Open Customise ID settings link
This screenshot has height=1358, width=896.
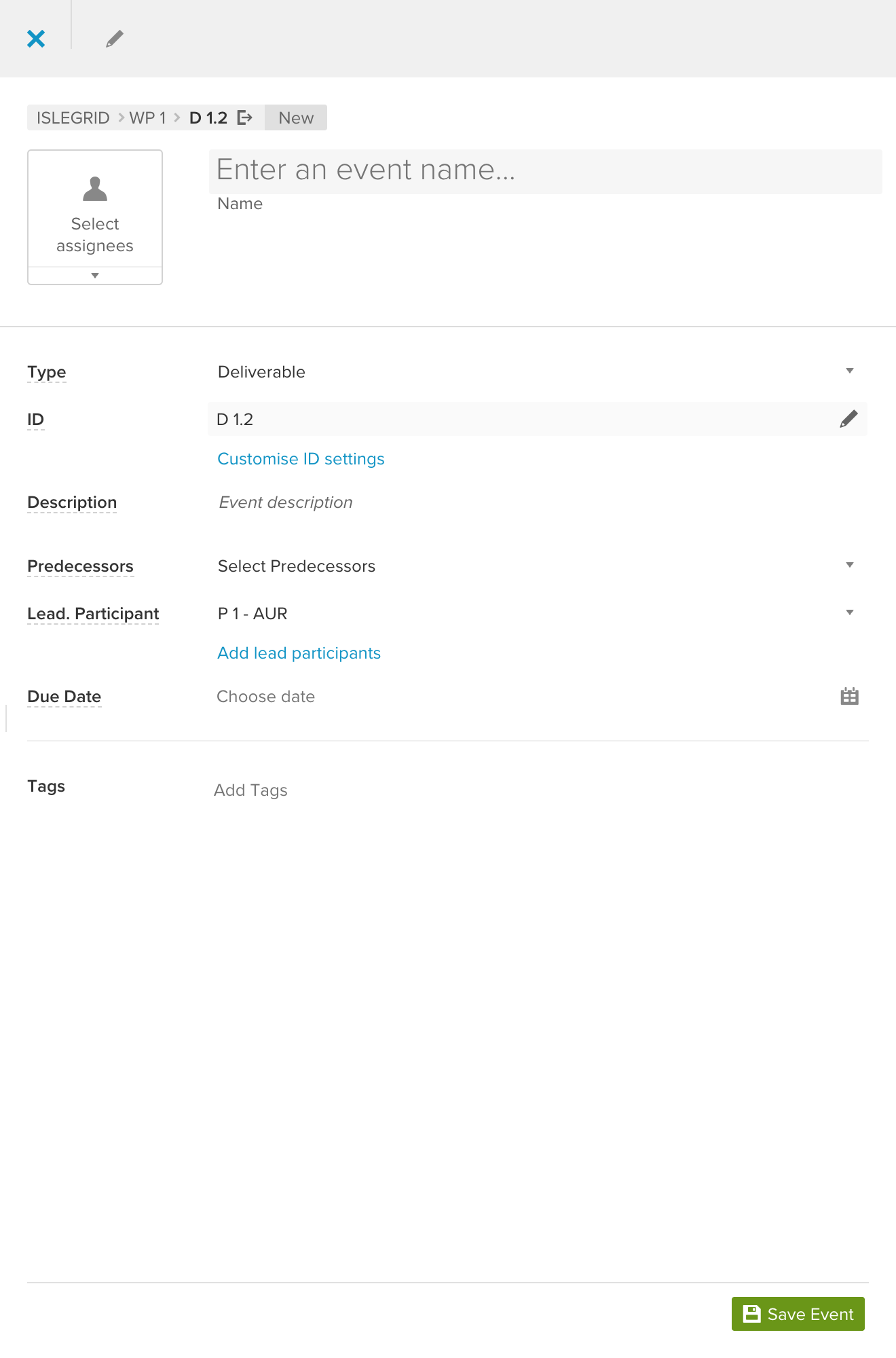301,459
